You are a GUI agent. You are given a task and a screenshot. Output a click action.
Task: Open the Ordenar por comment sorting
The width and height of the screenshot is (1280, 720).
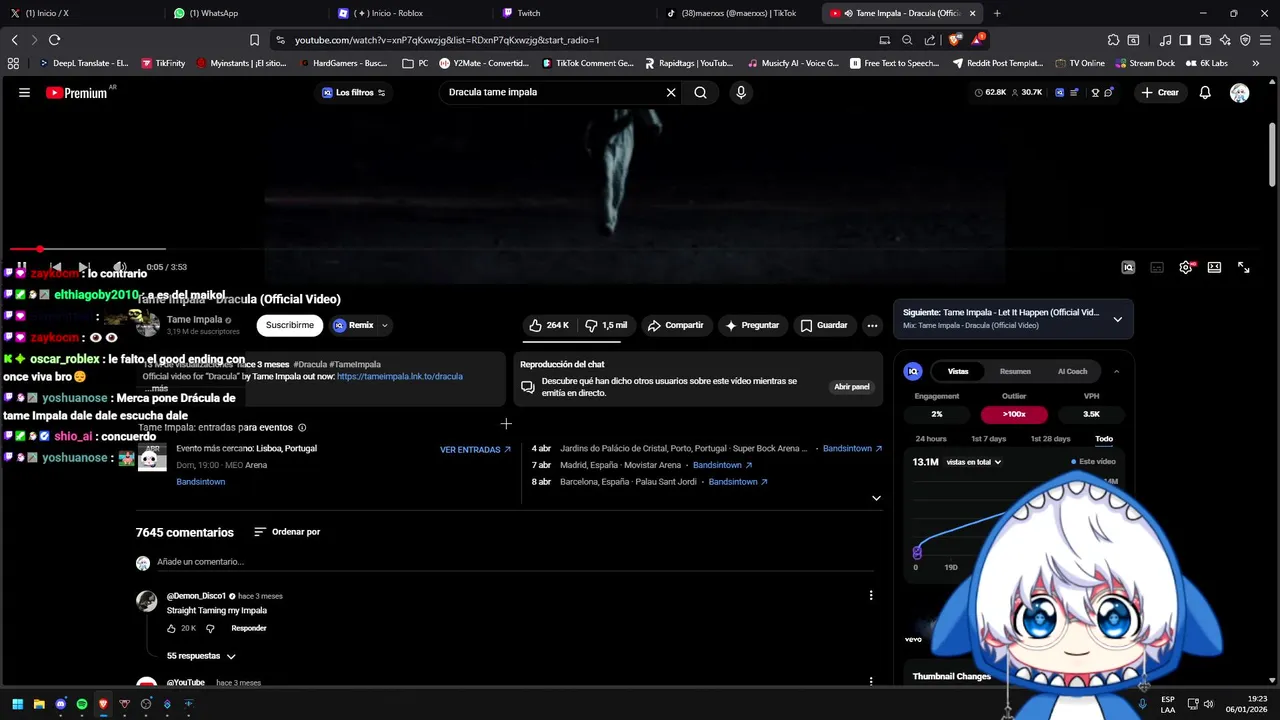click(287, 532)
